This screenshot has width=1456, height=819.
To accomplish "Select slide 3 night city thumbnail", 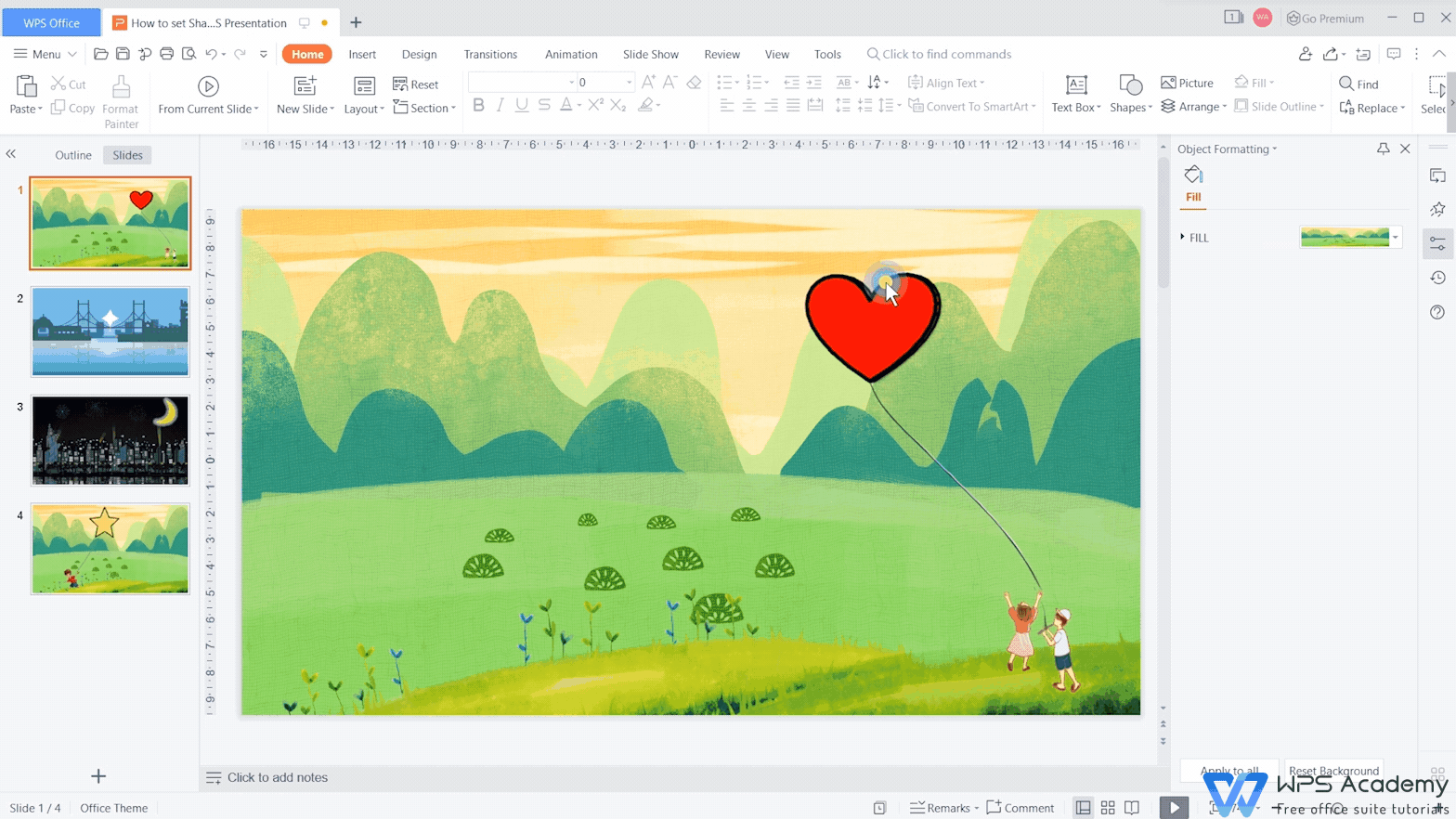I will click(x=110, y=440).
